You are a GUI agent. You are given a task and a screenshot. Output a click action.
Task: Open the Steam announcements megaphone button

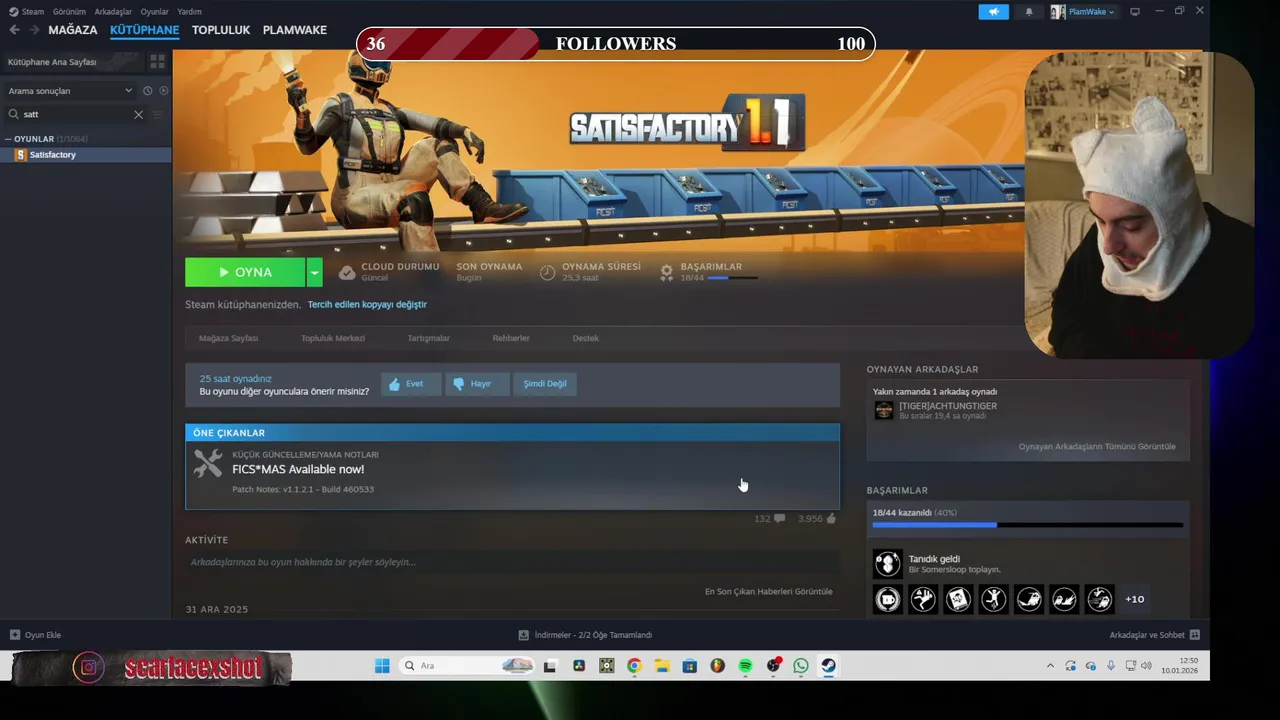click(x=993, y=12)
